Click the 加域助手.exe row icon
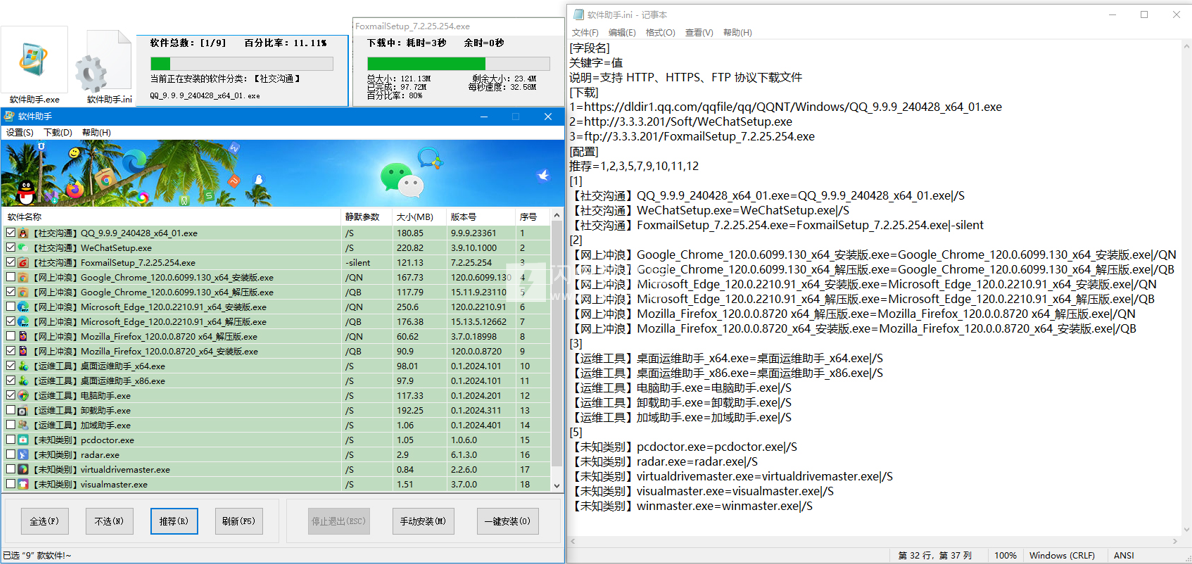Screen dimensions: 1192x564 click(x=23, y=425)
